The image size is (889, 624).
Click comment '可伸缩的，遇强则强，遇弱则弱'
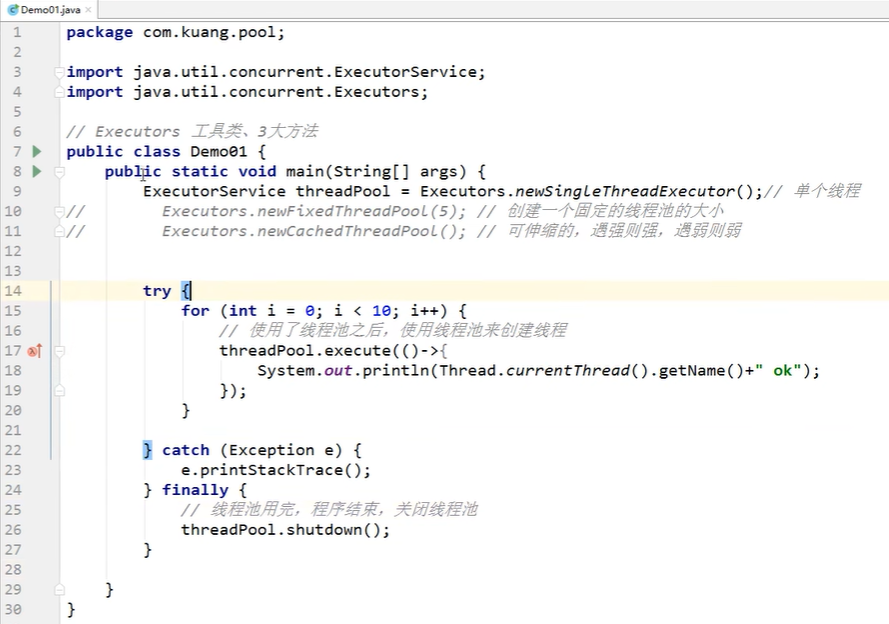click(624, 231)
